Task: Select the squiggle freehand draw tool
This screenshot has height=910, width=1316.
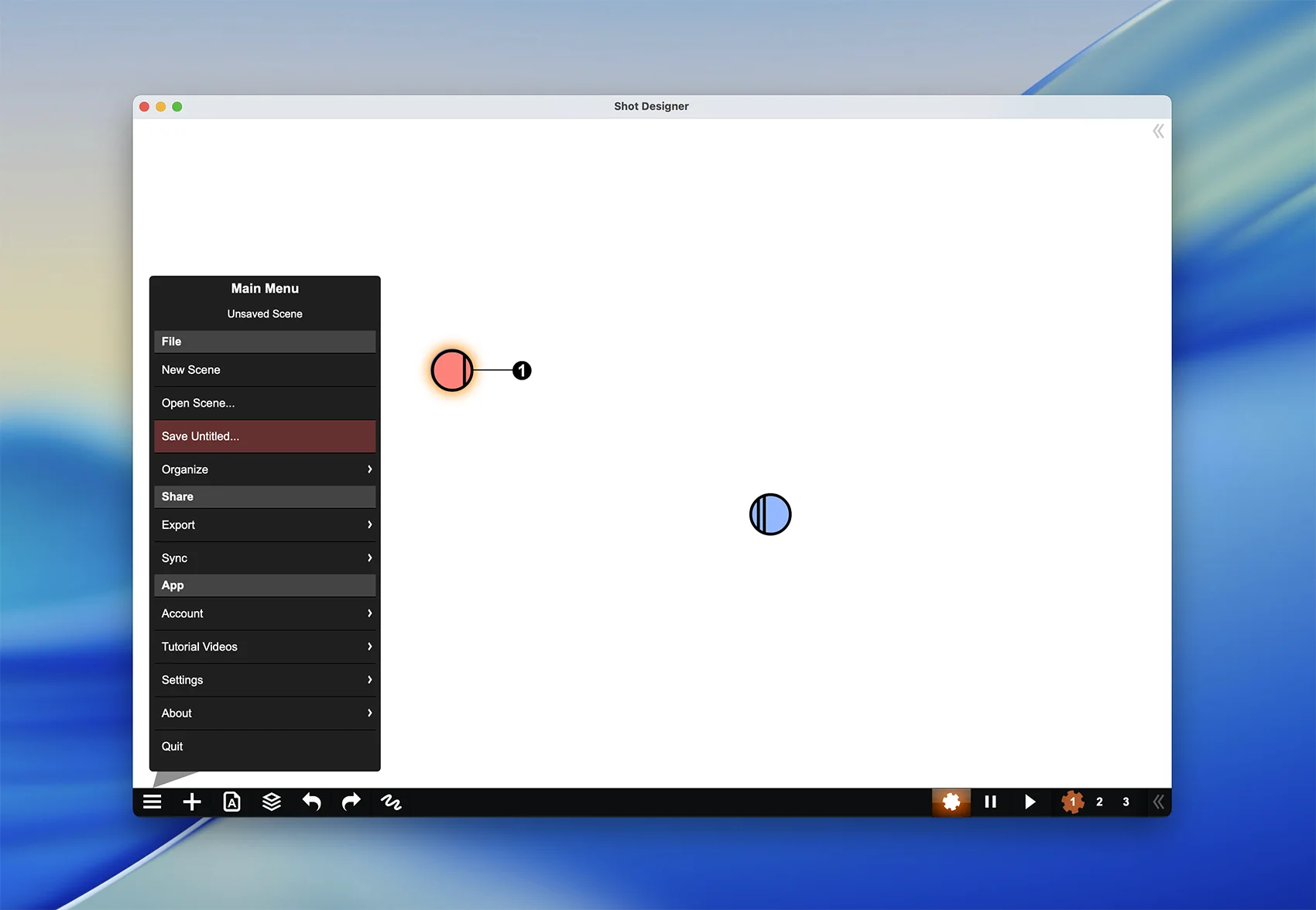Action: 391,802
